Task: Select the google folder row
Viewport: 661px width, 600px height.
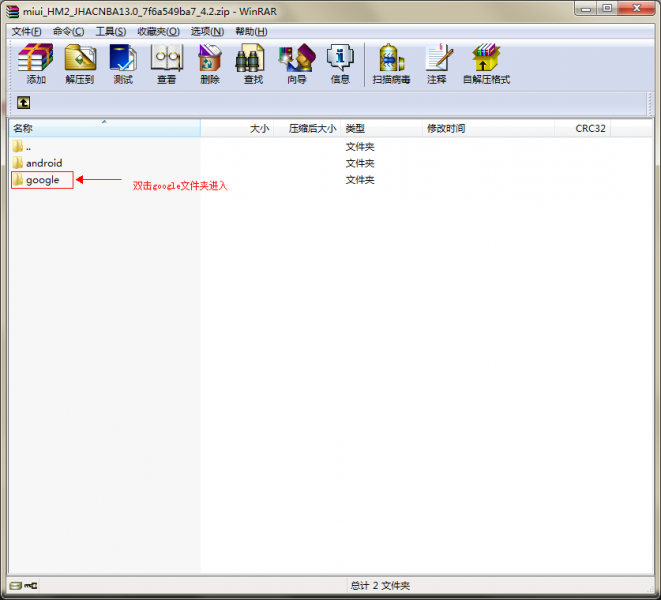Action: [x=42, y=180]
